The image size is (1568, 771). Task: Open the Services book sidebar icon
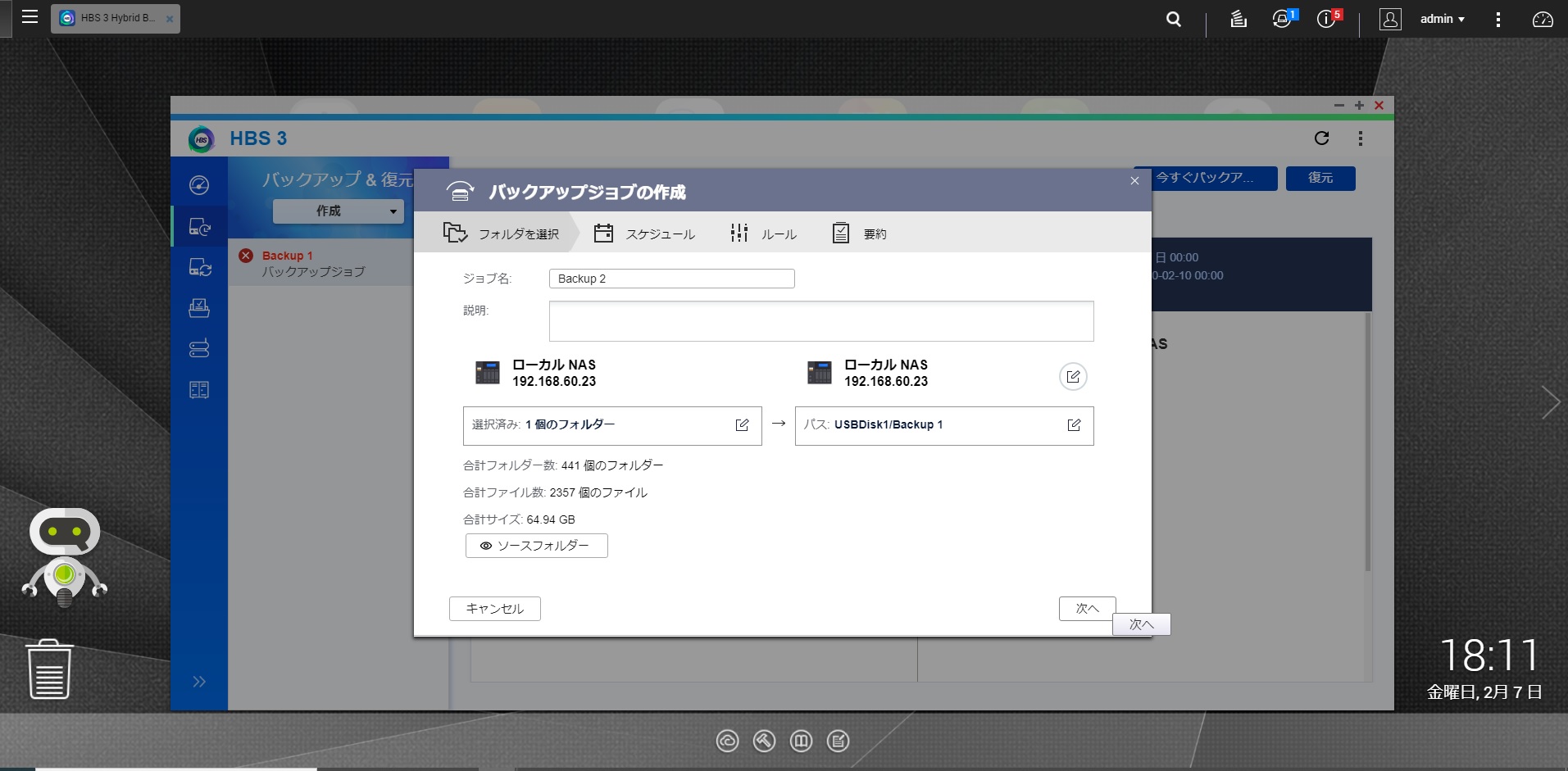(199, 390)
